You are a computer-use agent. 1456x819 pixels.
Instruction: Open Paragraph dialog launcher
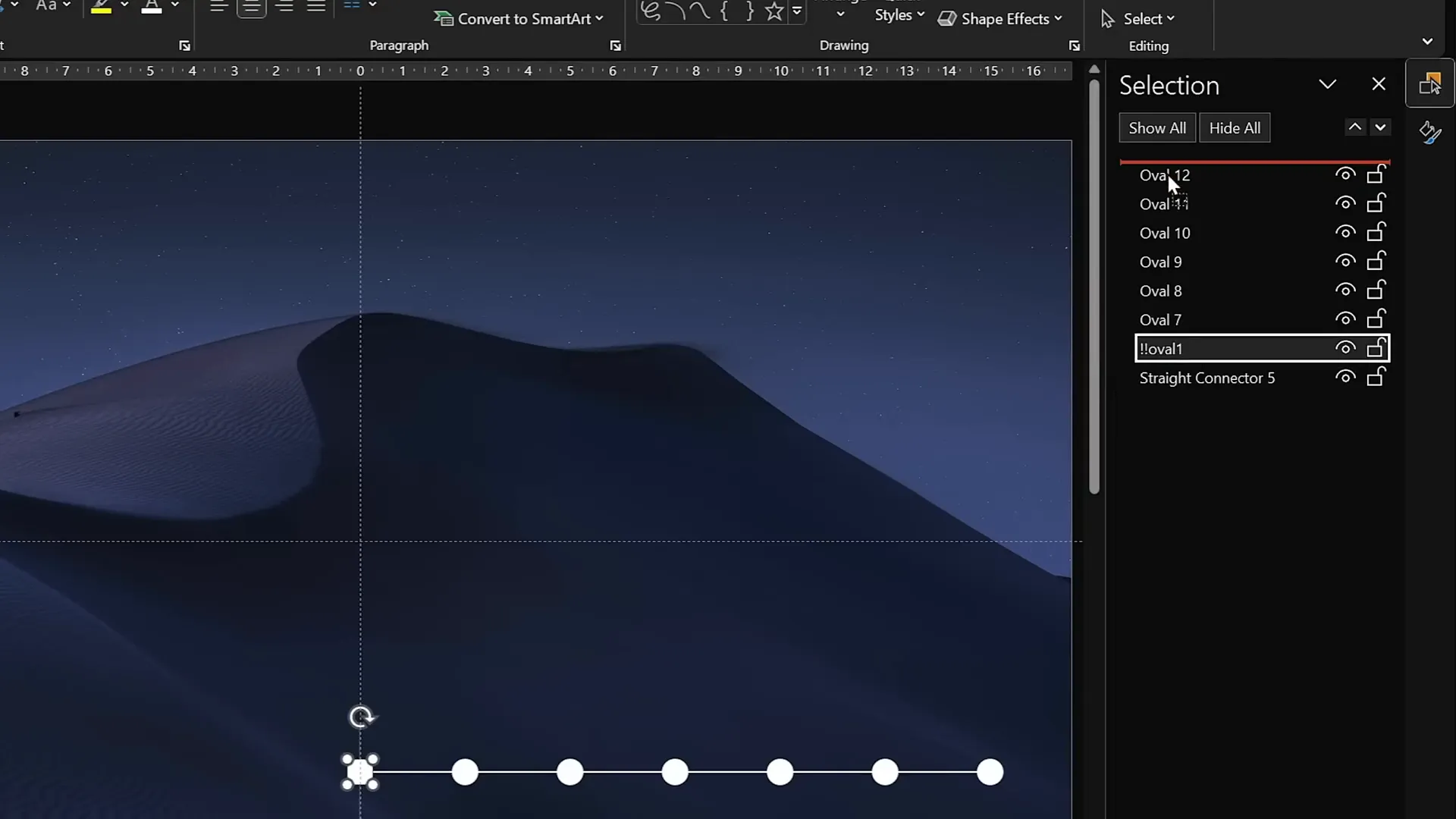pos(616,46)
